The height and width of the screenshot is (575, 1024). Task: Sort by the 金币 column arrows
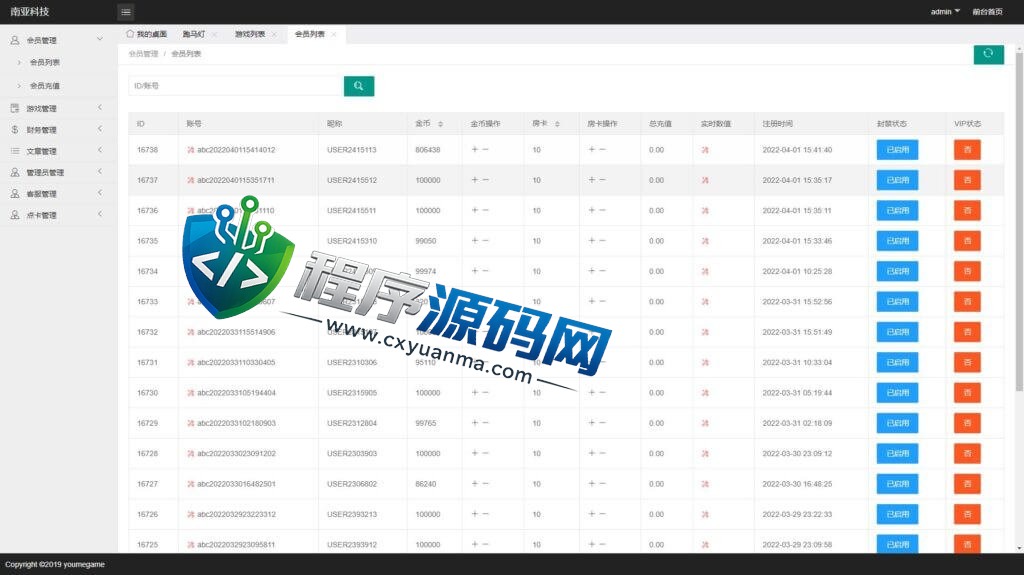440,123
